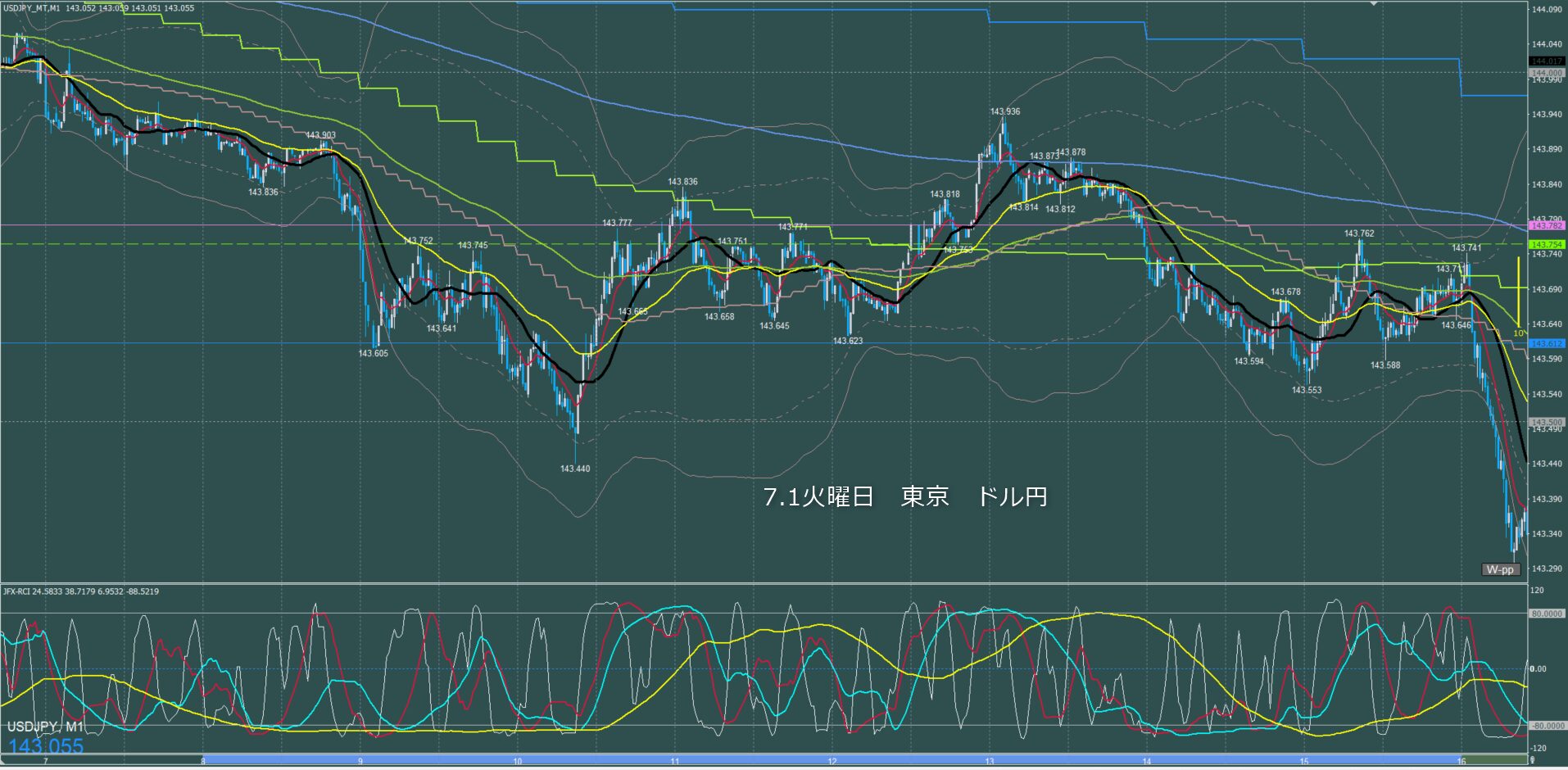Image resolution: width=1568 pixels, height=770 pixels.
Task: Click the '7.1火曜日 東京 ドル円' annotation text
Action: tap(905, 496)
